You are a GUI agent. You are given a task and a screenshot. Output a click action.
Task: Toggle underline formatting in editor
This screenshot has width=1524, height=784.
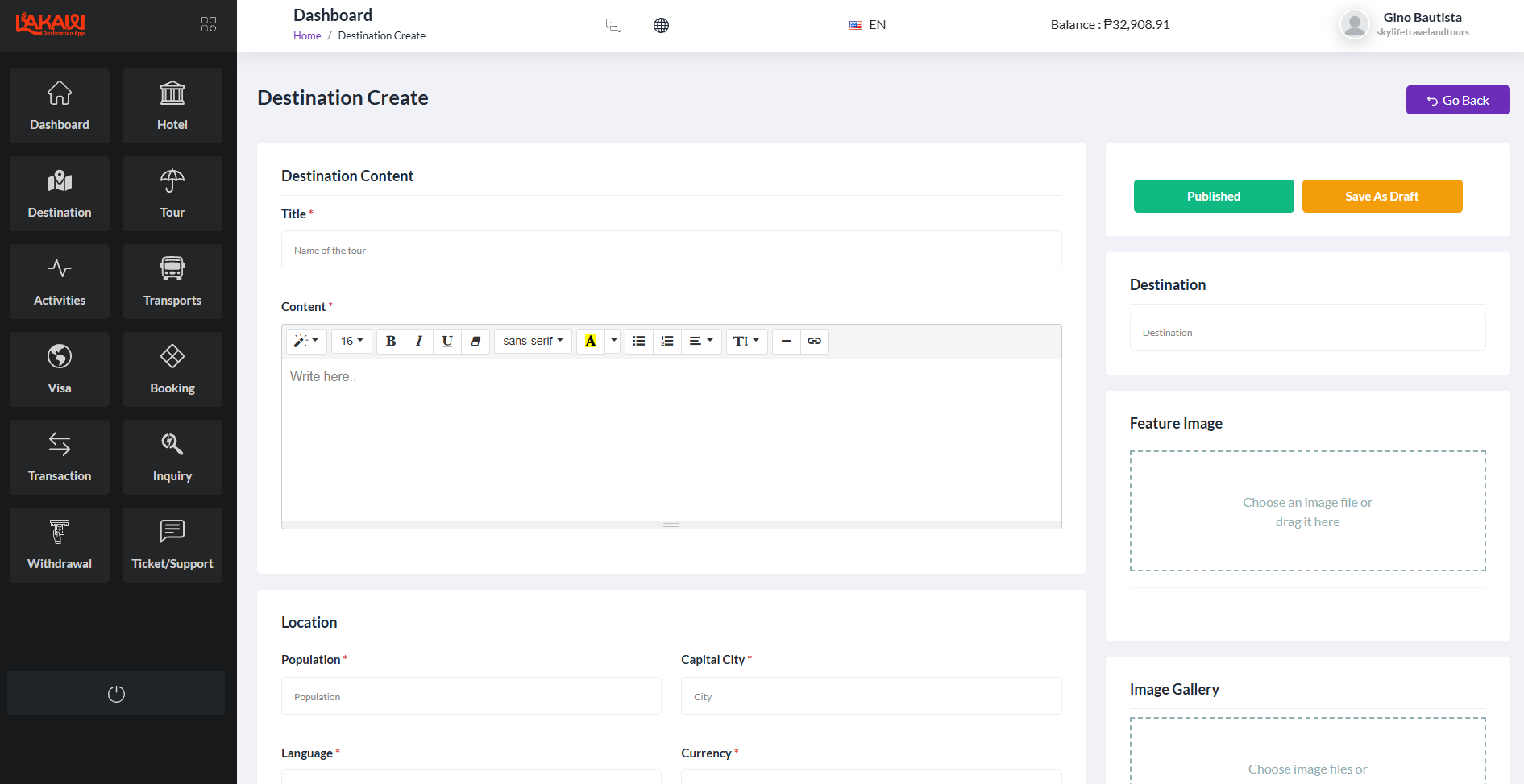point(447,341)
